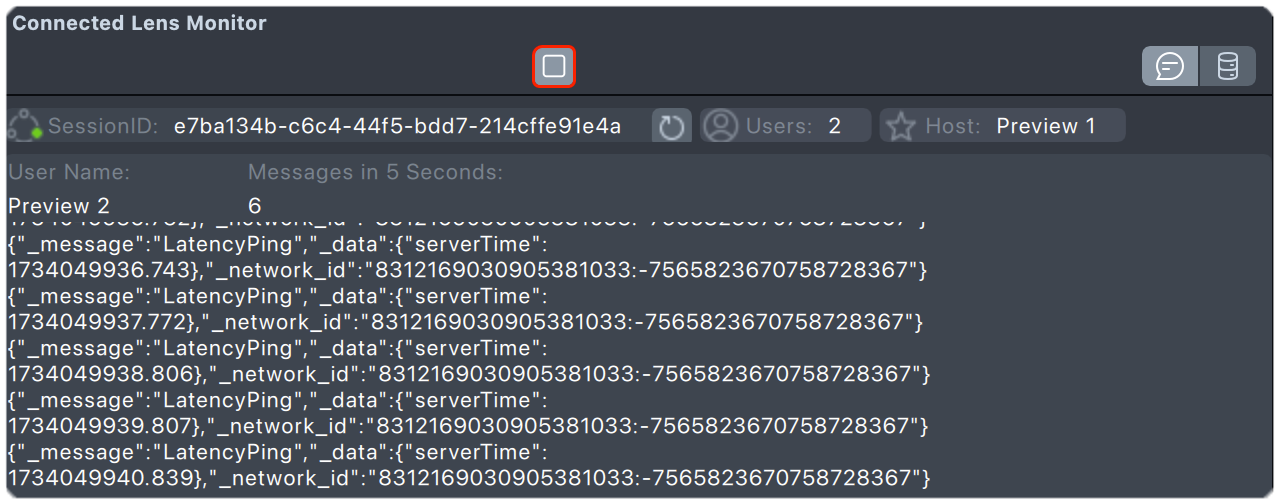Select LatencyPing message with serverTime 1734049937.772
1276x499 pixels.
(x=467, y=309)
